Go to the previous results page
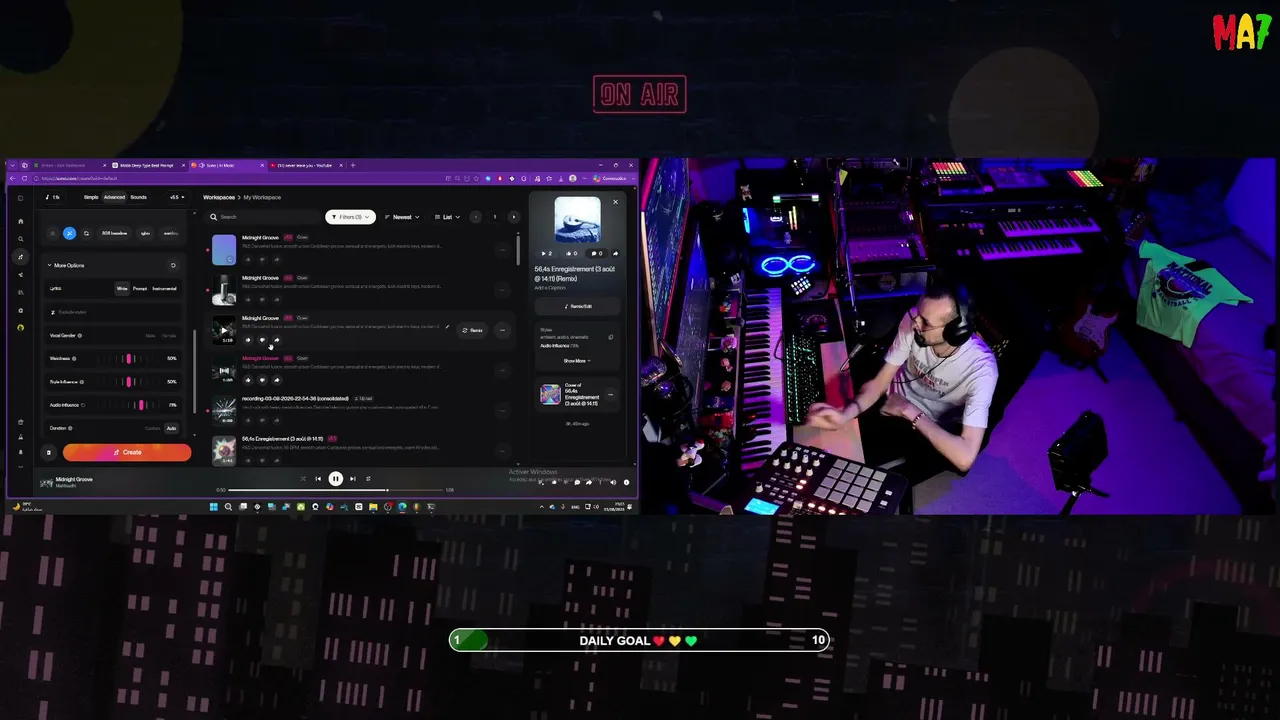 tap(476, 217)
